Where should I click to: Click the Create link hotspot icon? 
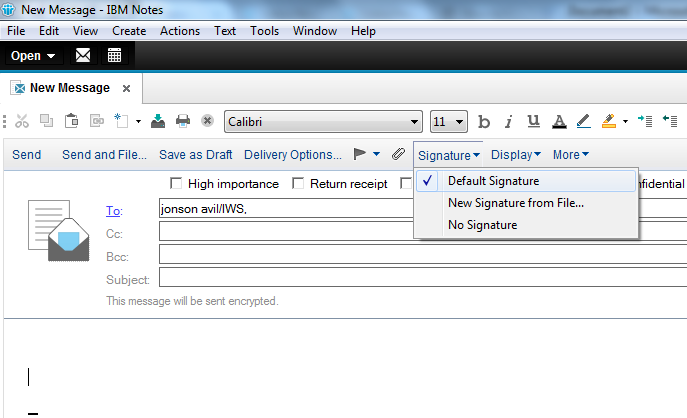(97, 120)
